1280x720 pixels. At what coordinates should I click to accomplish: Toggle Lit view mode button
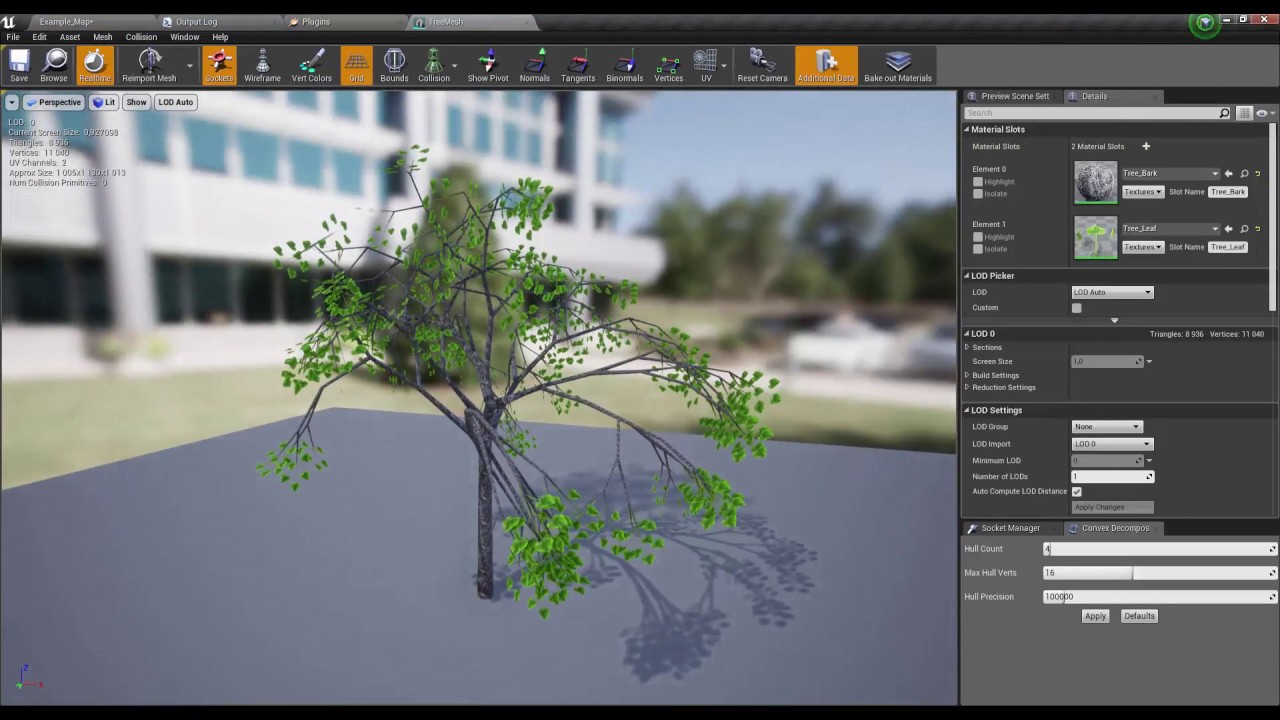[103, 102]
